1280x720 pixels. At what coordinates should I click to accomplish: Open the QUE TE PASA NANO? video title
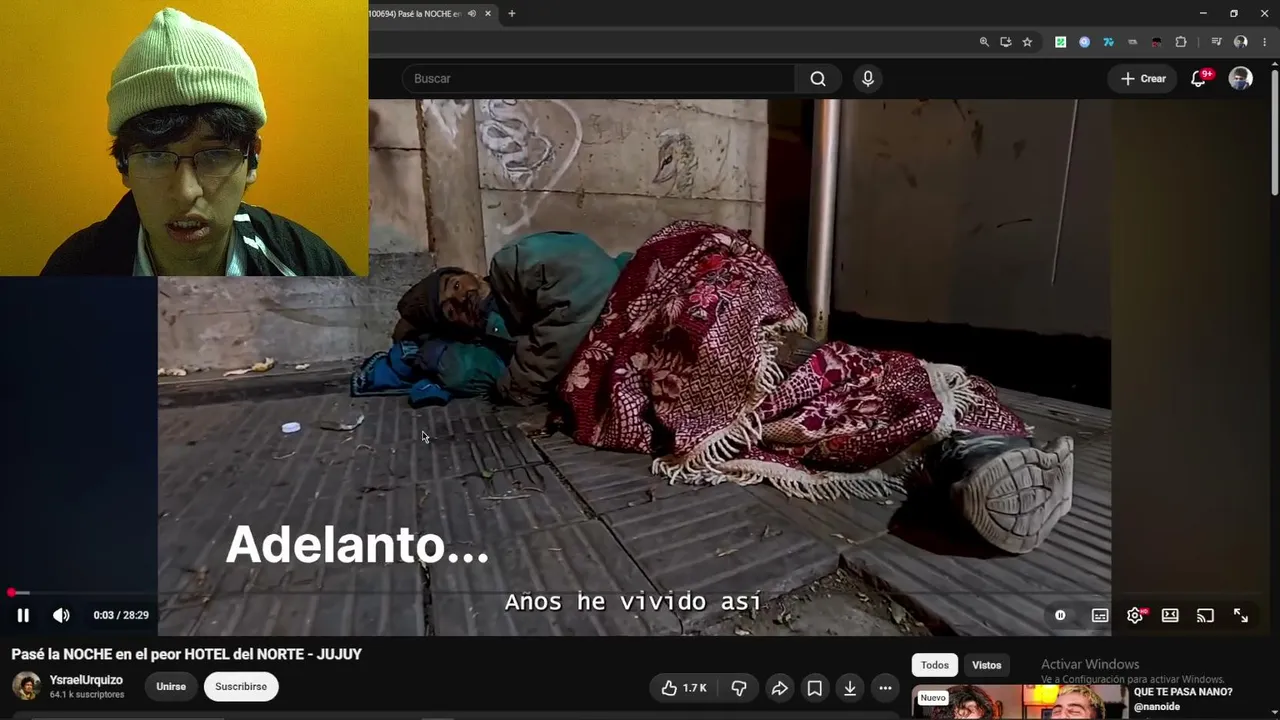pyautogui.click(x=1183, y=692)
